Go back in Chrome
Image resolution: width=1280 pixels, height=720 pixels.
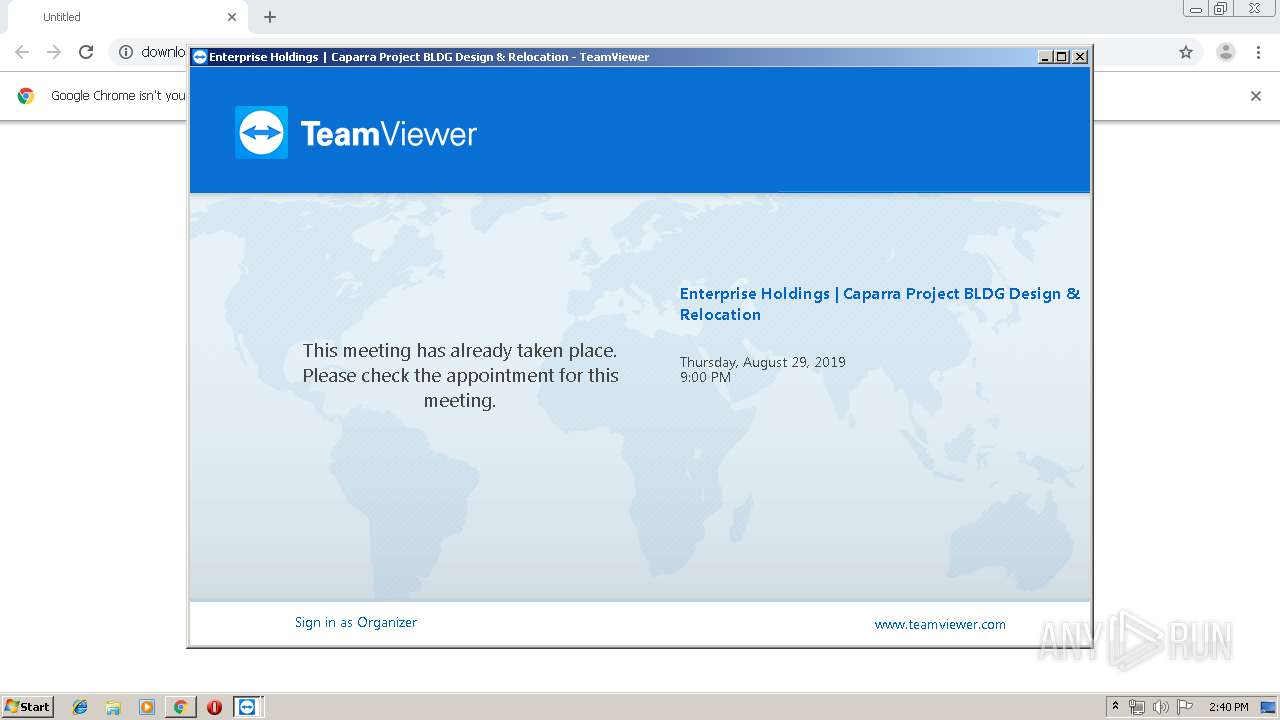point(22,52)
